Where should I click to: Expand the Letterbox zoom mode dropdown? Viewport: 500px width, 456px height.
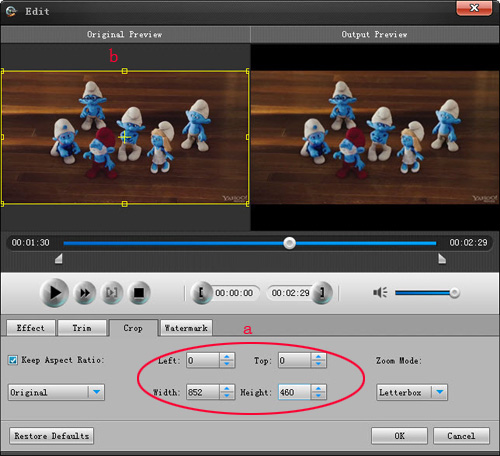[x=412, y=392]
